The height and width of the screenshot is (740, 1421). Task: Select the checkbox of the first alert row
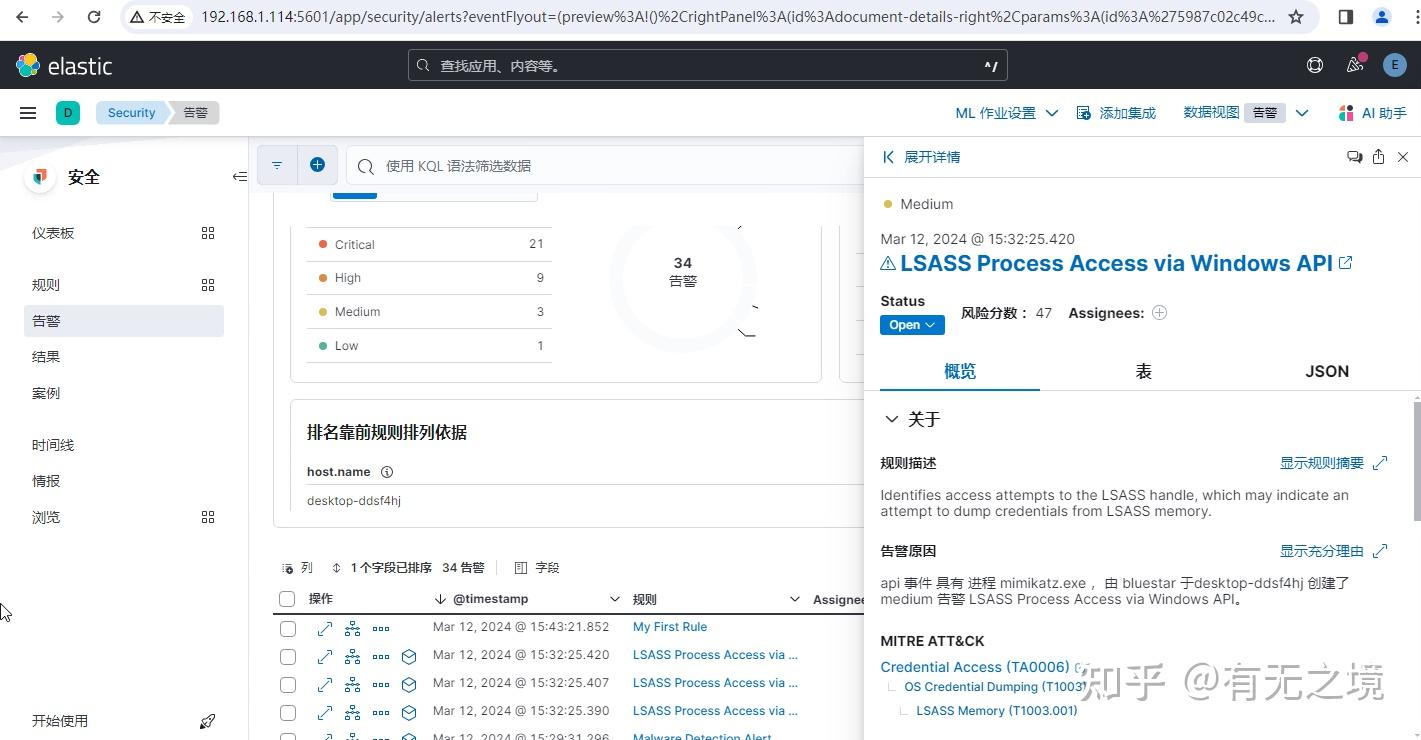(x=287, y=628)
